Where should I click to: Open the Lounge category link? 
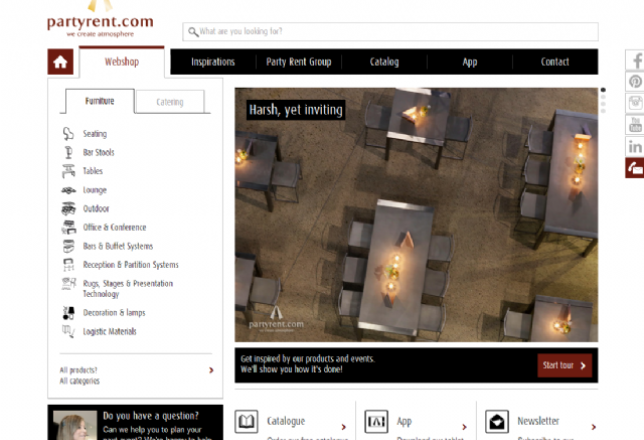click(x=95, y=190)
